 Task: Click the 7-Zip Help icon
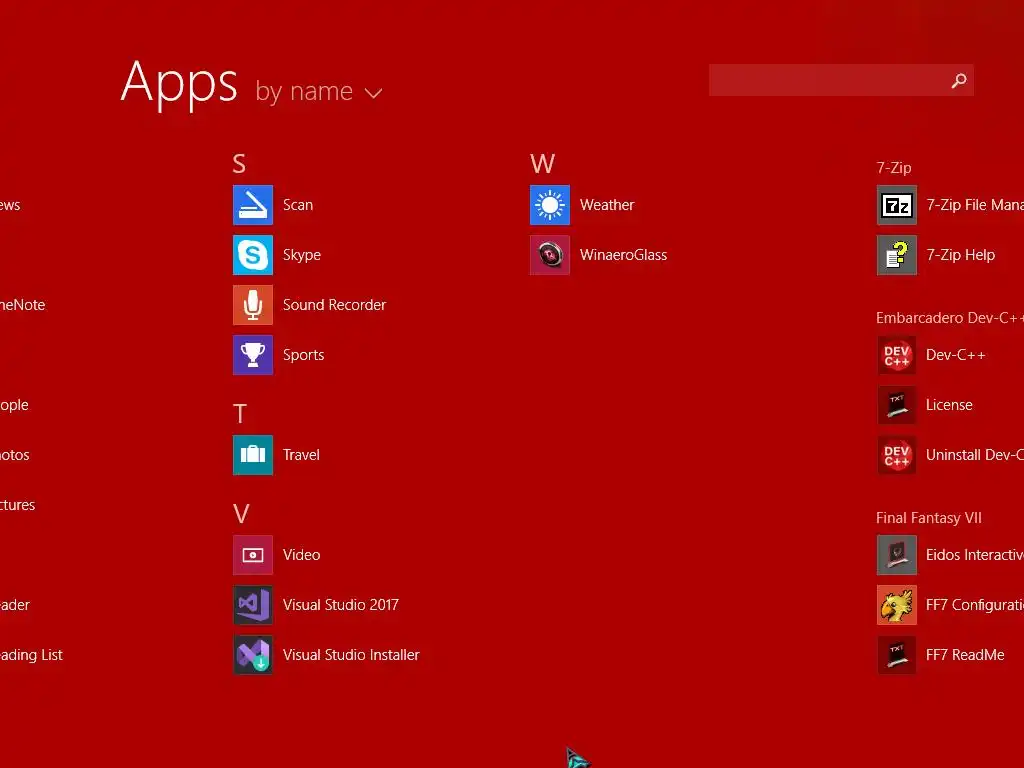tap(897, 255)
